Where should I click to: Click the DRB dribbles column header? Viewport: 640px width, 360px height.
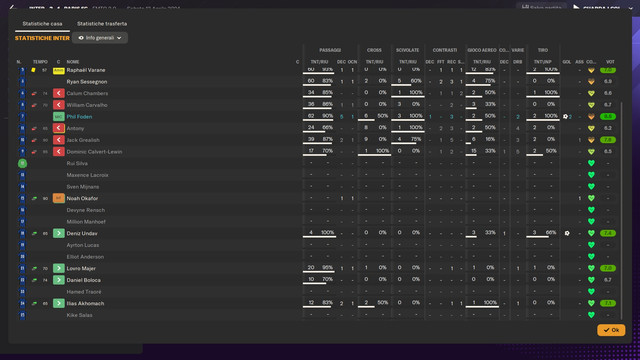pos(518,62)
